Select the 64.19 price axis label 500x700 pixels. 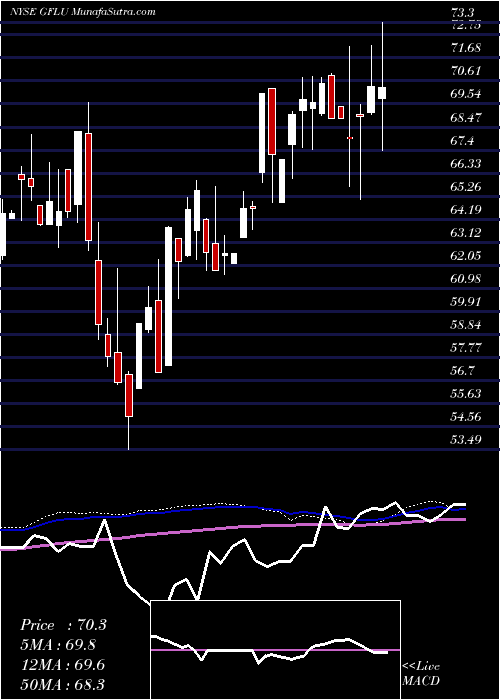point(466,209)
